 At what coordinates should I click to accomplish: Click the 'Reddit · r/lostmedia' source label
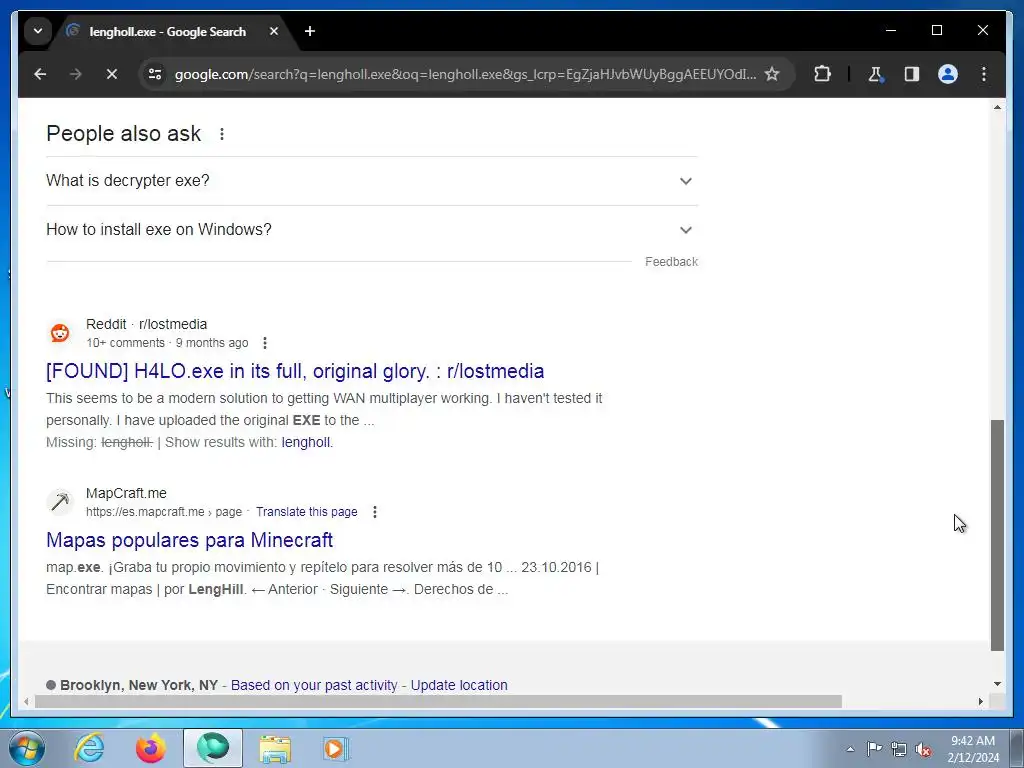(146, 325)
